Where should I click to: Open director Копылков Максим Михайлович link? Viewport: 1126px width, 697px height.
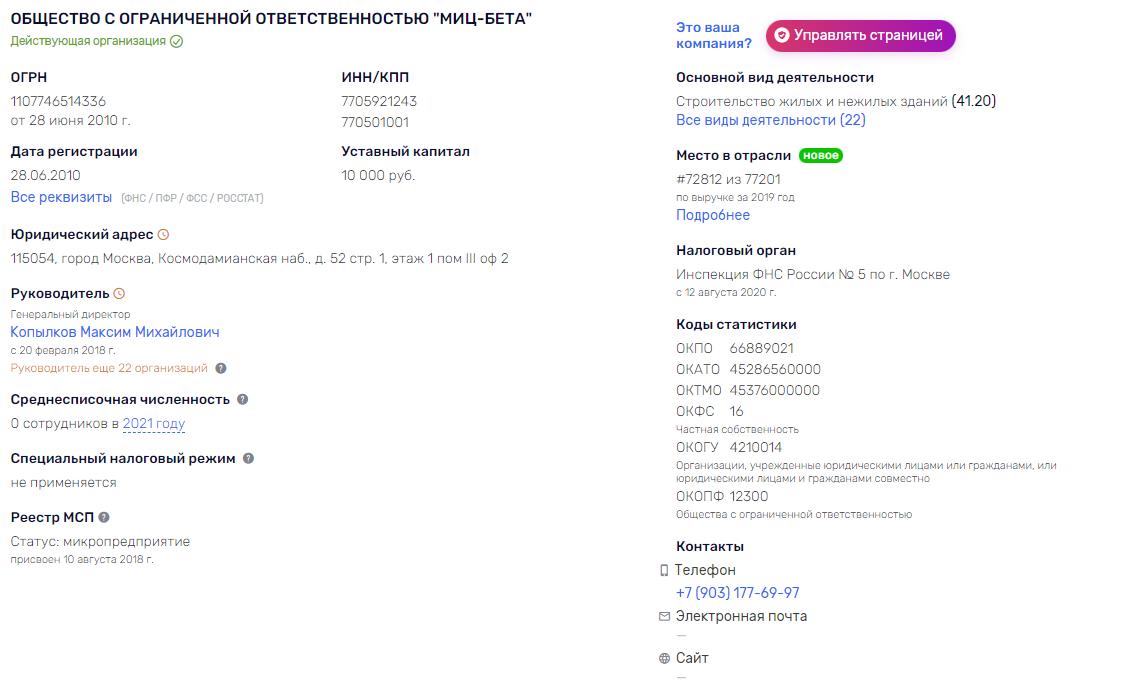click(x=115, y=332)
